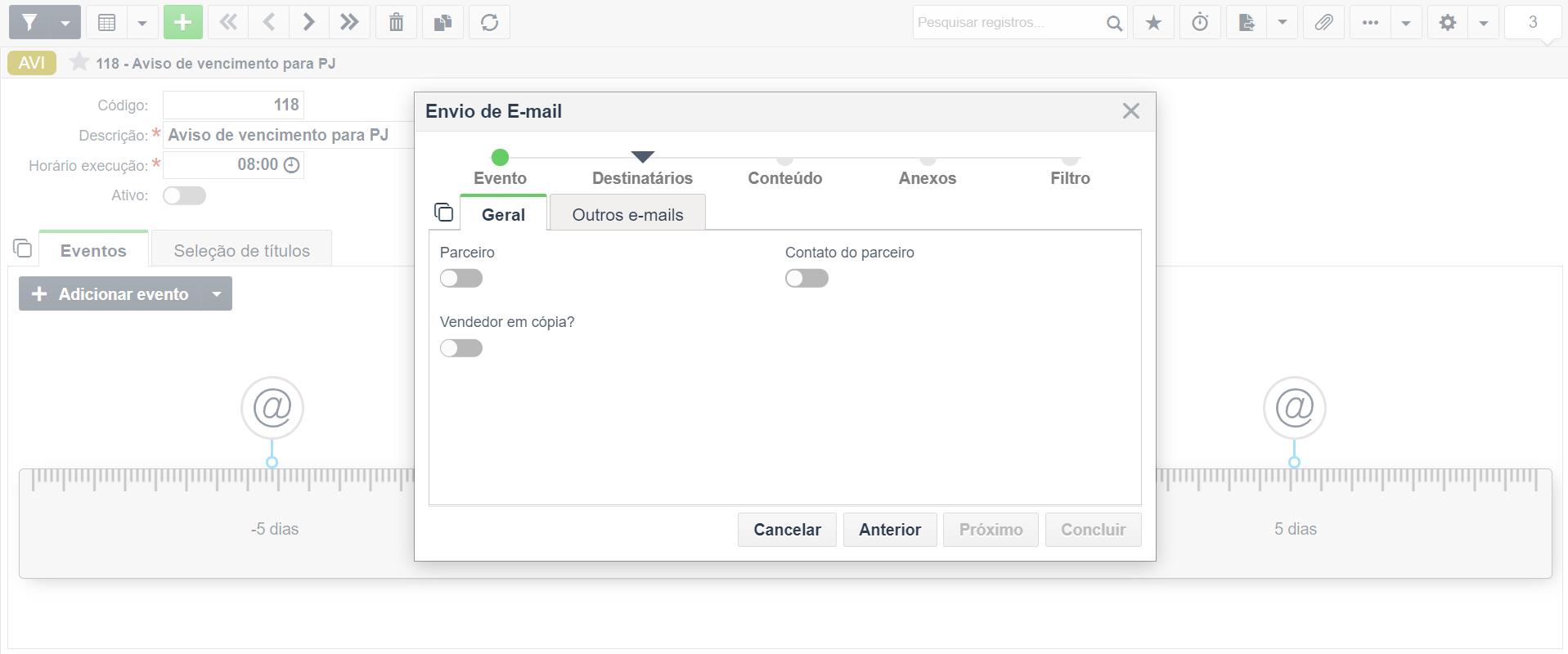Select the Outros e-mails tab
This screenshot has height=654, width=1568.
coord(627,214)
